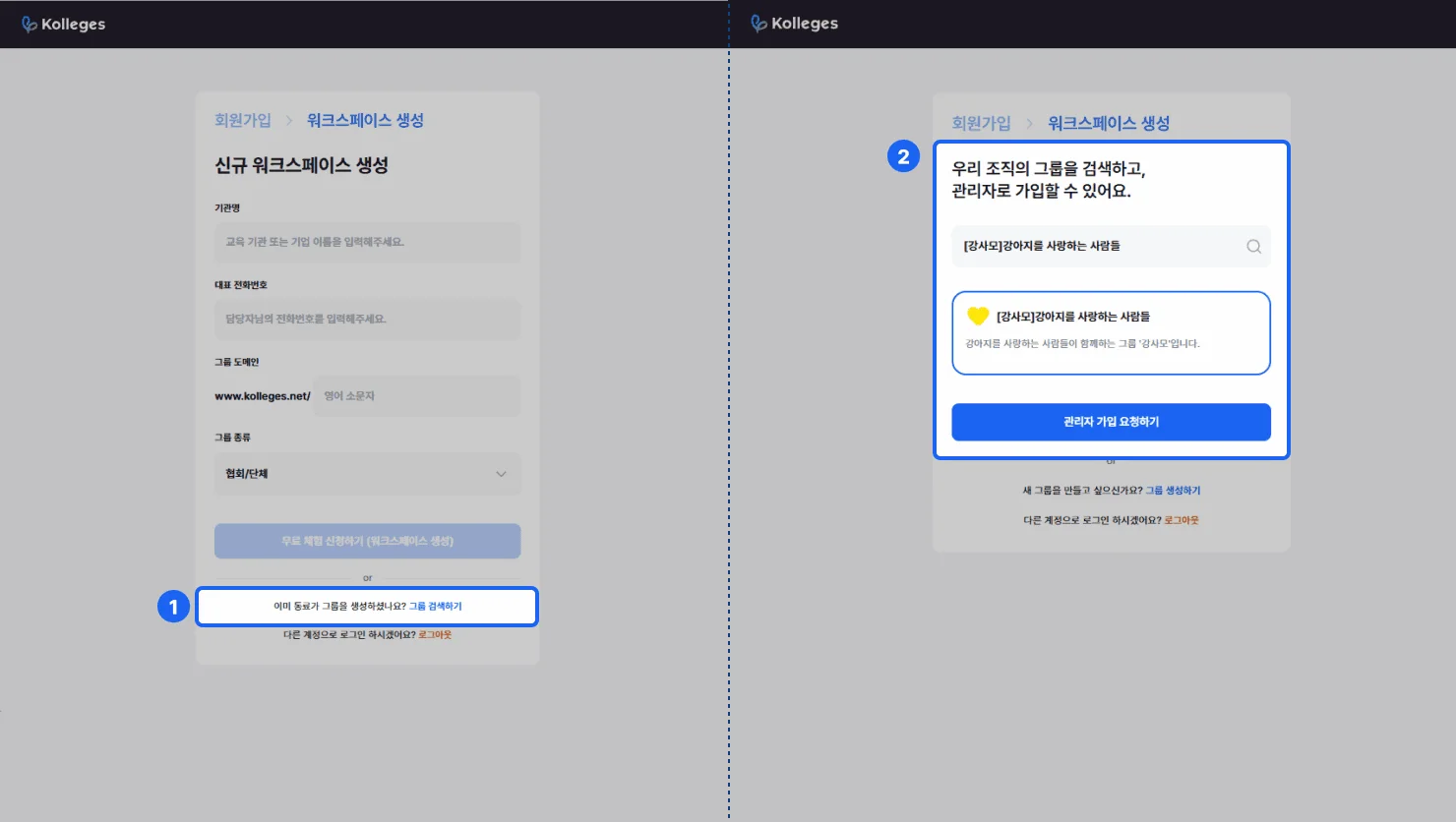Viewport: 1456px width, 822px height.
Task: Click the yellow heart icon on the group card
Action: pos(977,316)
